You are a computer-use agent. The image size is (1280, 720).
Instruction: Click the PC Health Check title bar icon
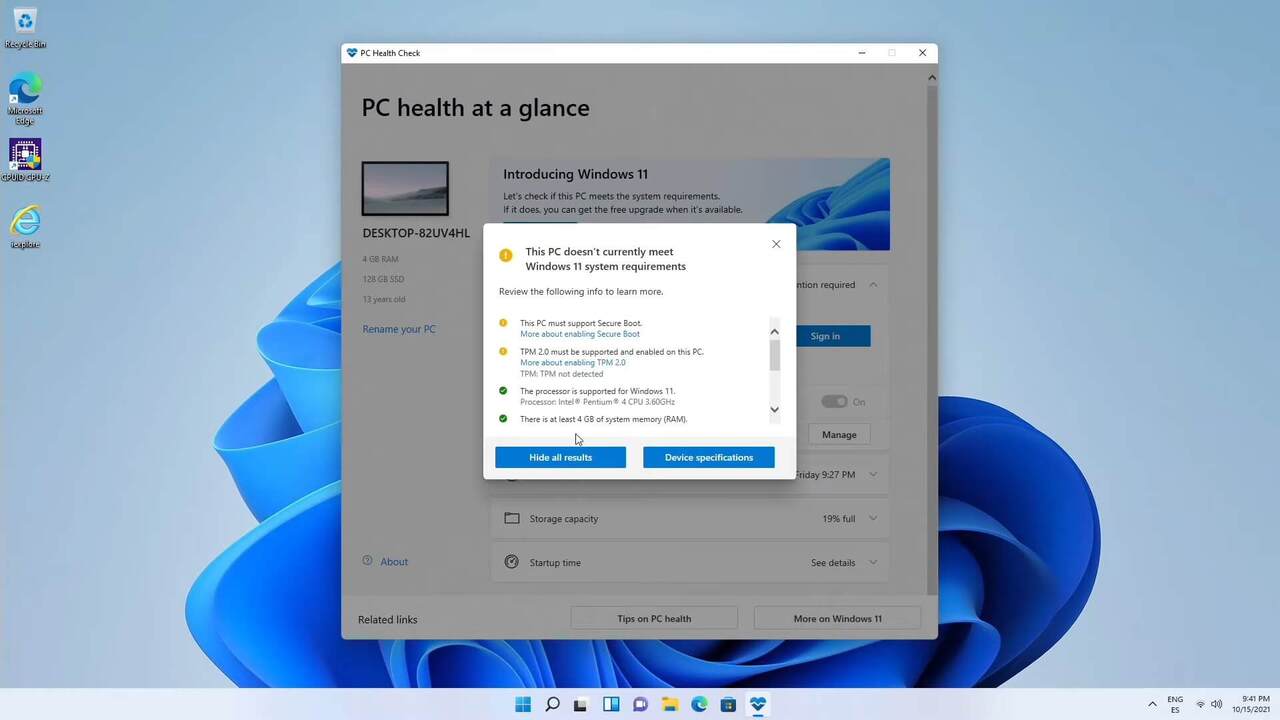coord(352,53)
